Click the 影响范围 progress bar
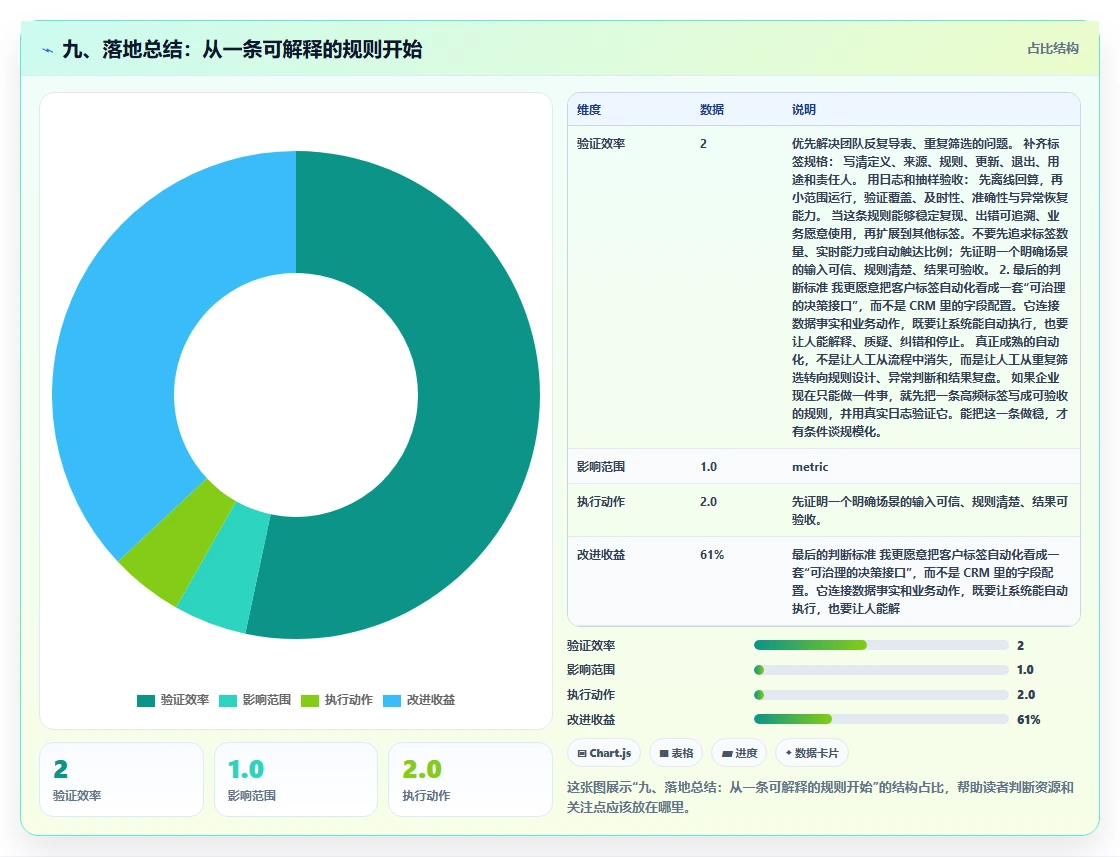1120x857 pixels. [881, 670]
